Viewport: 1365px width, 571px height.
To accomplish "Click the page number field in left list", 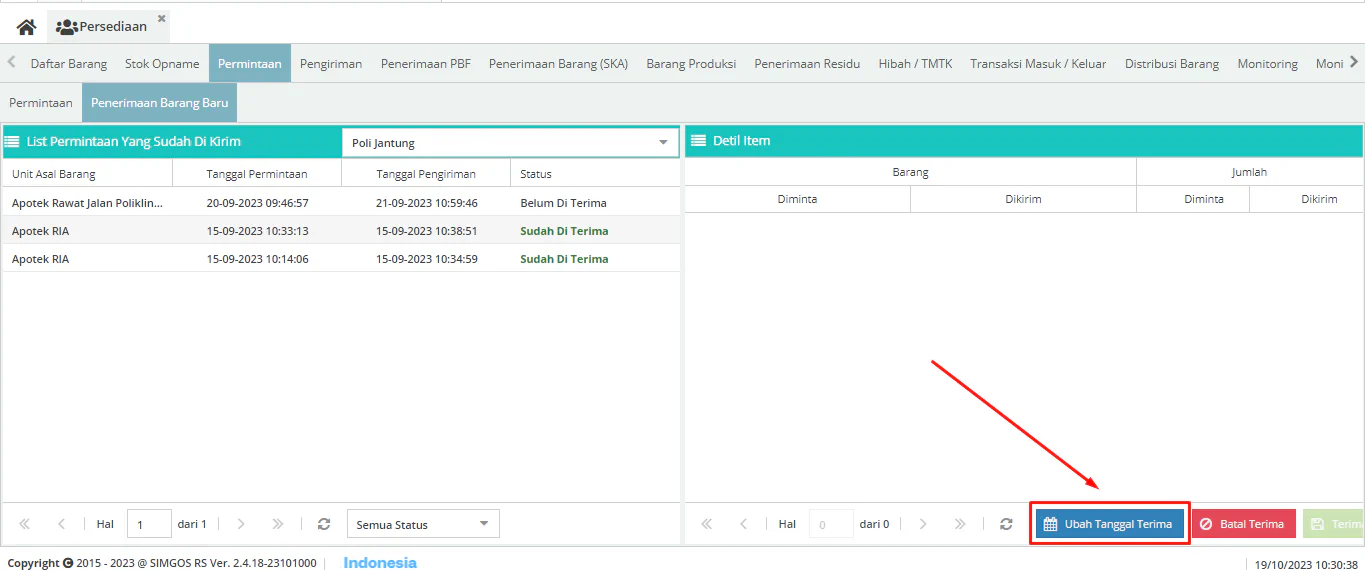I will [x=149, y=524].
